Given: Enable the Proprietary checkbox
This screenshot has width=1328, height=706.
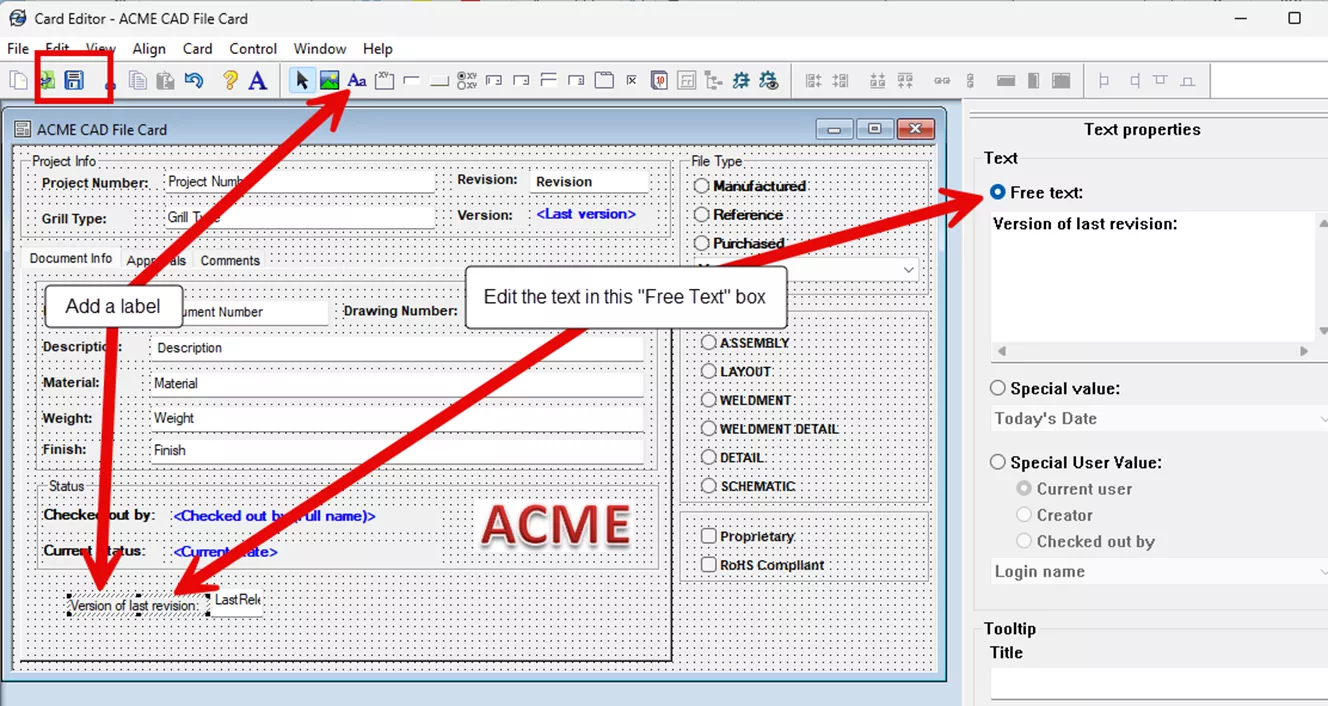Looking at the screenshot, I should click(708, 535).
